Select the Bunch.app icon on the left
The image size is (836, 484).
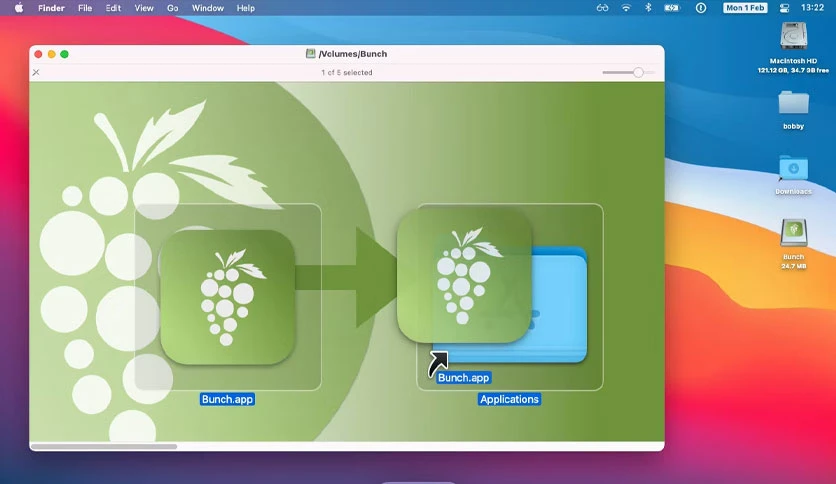[x=228, y=297]
